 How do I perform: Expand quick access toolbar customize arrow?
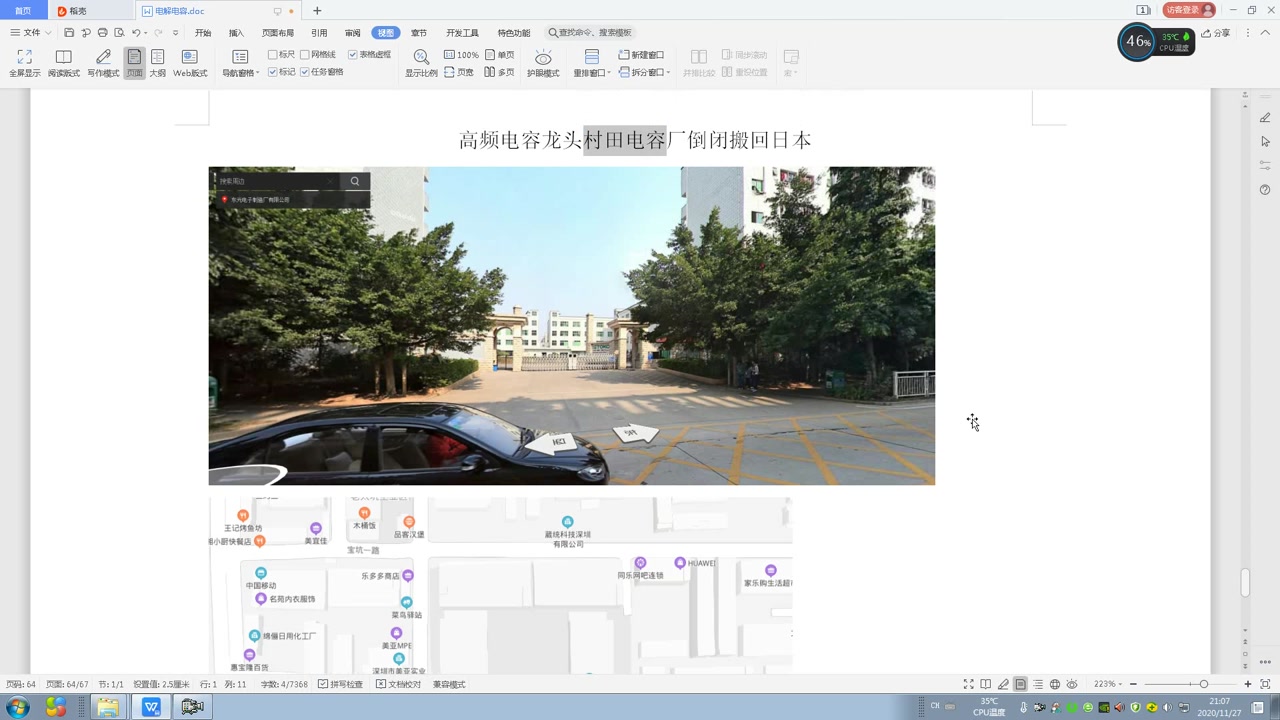coord(175,33)
